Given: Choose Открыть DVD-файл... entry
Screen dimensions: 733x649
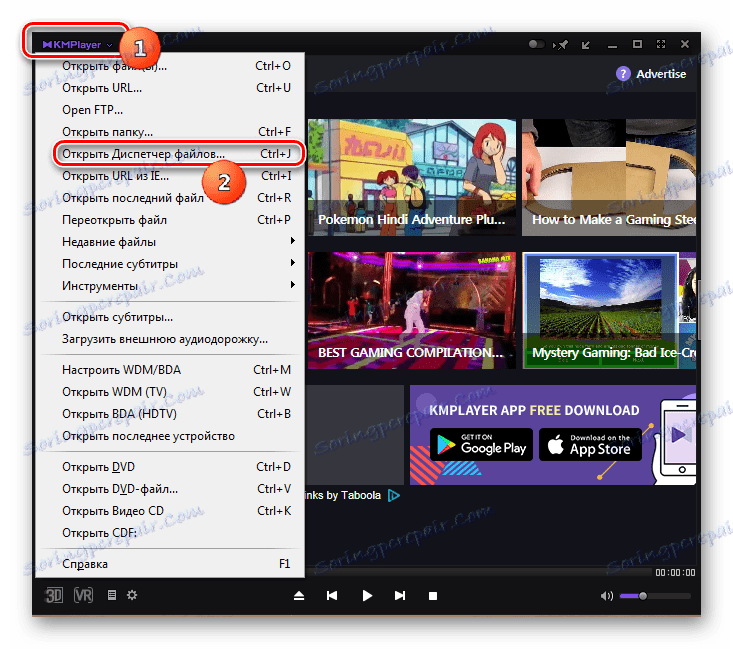Looking at the screenshot, I should [170, 489].
